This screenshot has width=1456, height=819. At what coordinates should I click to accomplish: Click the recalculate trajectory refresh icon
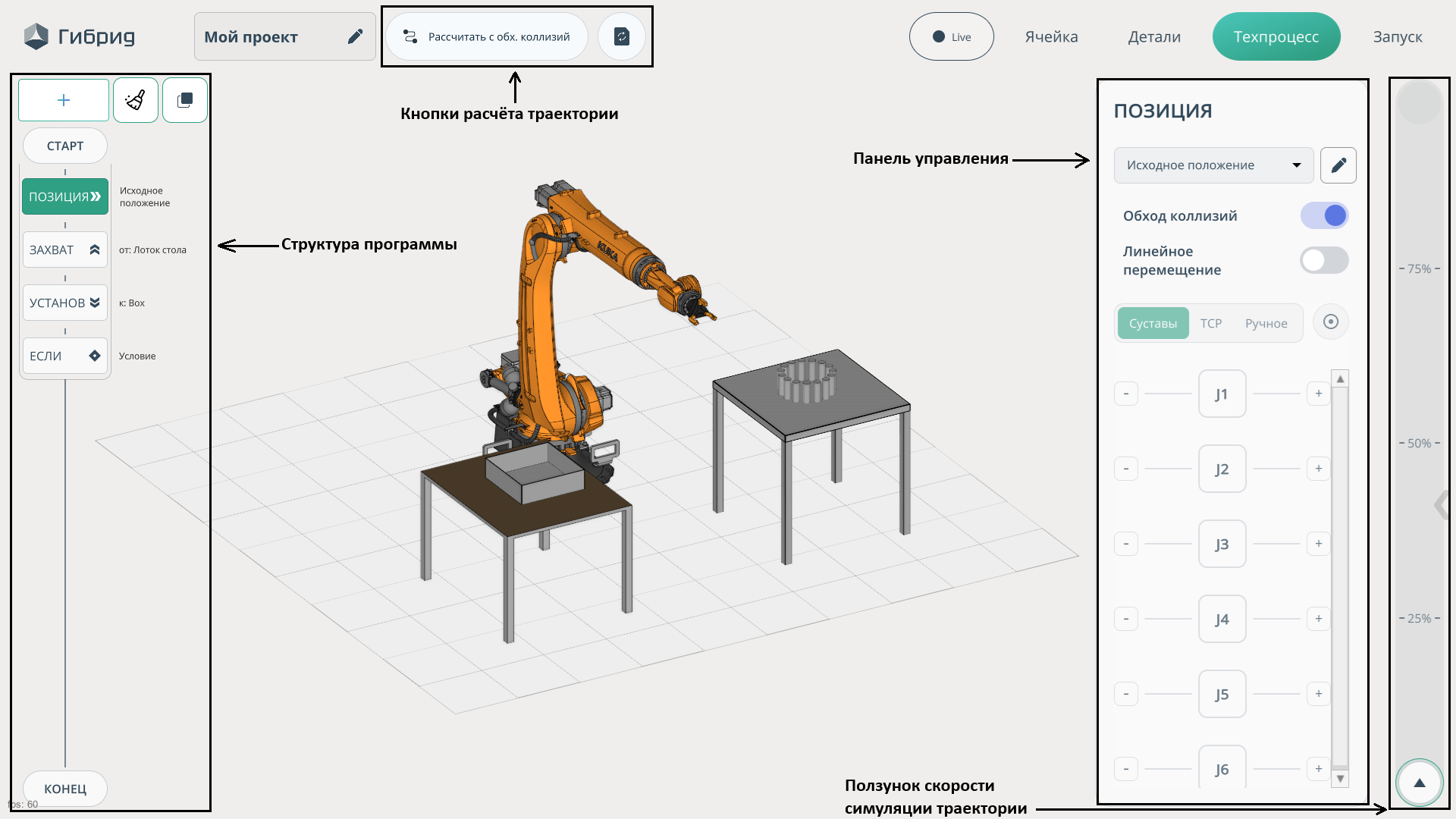(621, 36)
